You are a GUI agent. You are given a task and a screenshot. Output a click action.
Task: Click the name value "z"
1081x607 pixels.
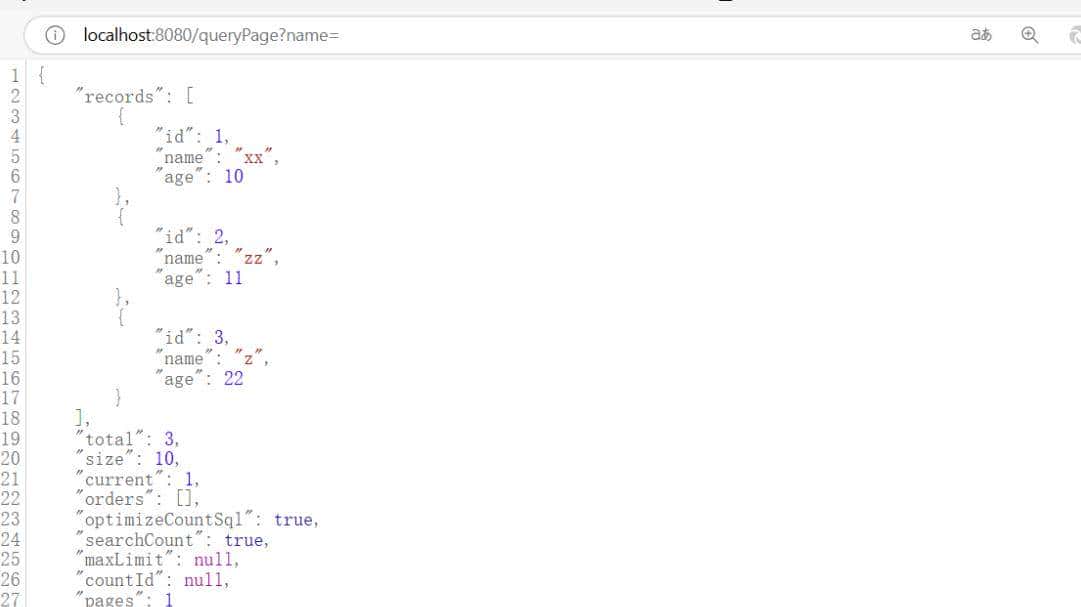pyautogui.click(x=249, y=359)
